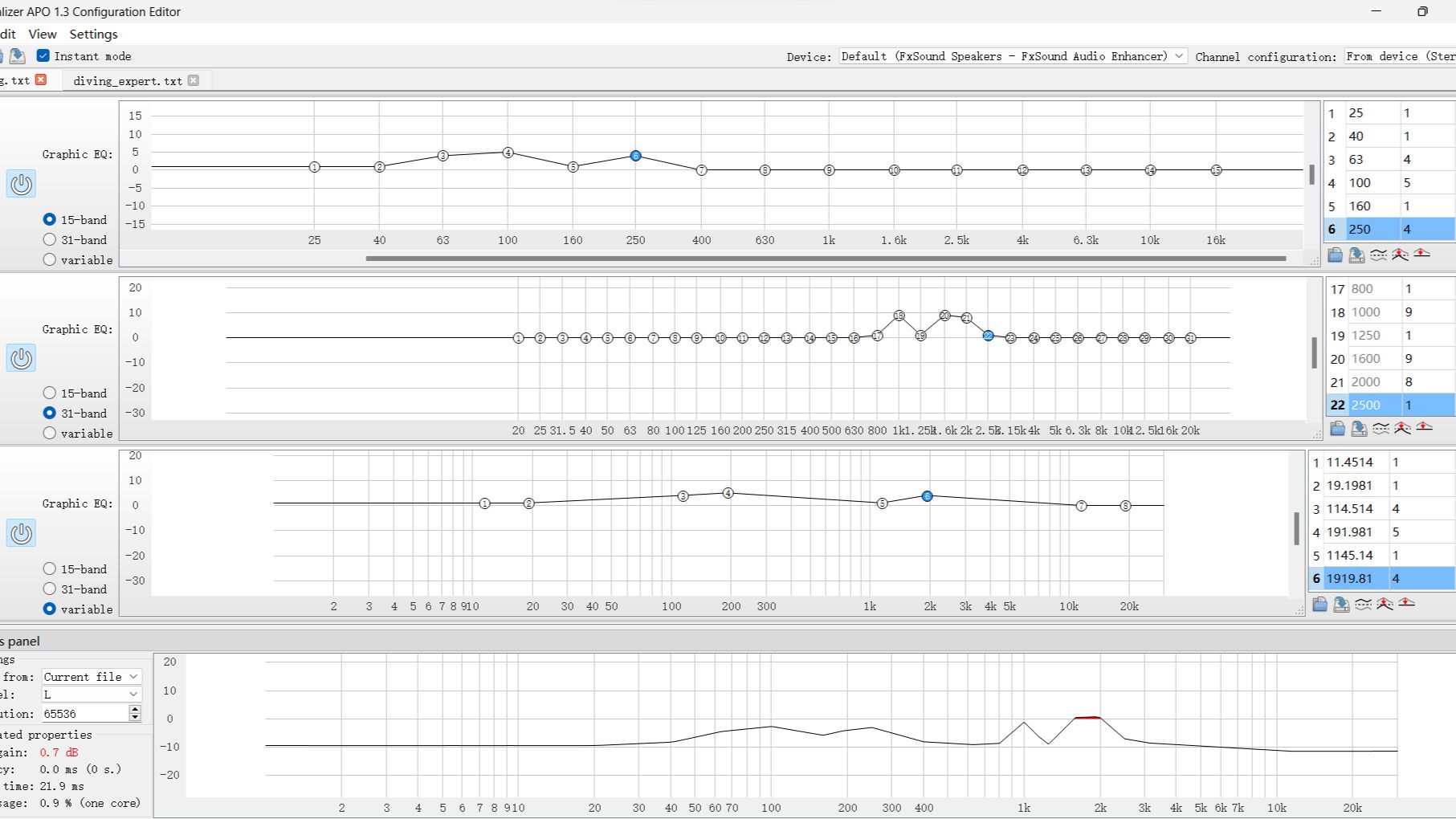Select the highlighted band 6 point at 250 Hz
Viewport: 1456px width, 819px height.
click(x=635, y=156)
